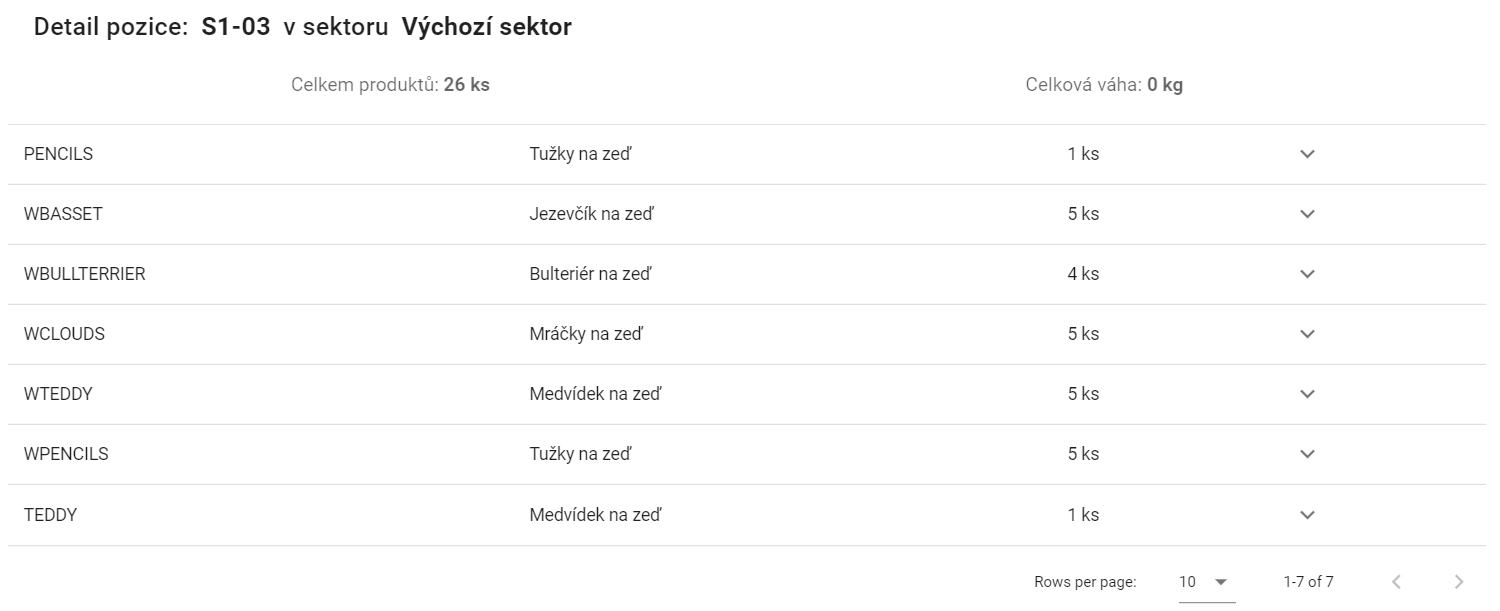
Task: Click Bulteriér na zeď product name
Action: (590, 274)
